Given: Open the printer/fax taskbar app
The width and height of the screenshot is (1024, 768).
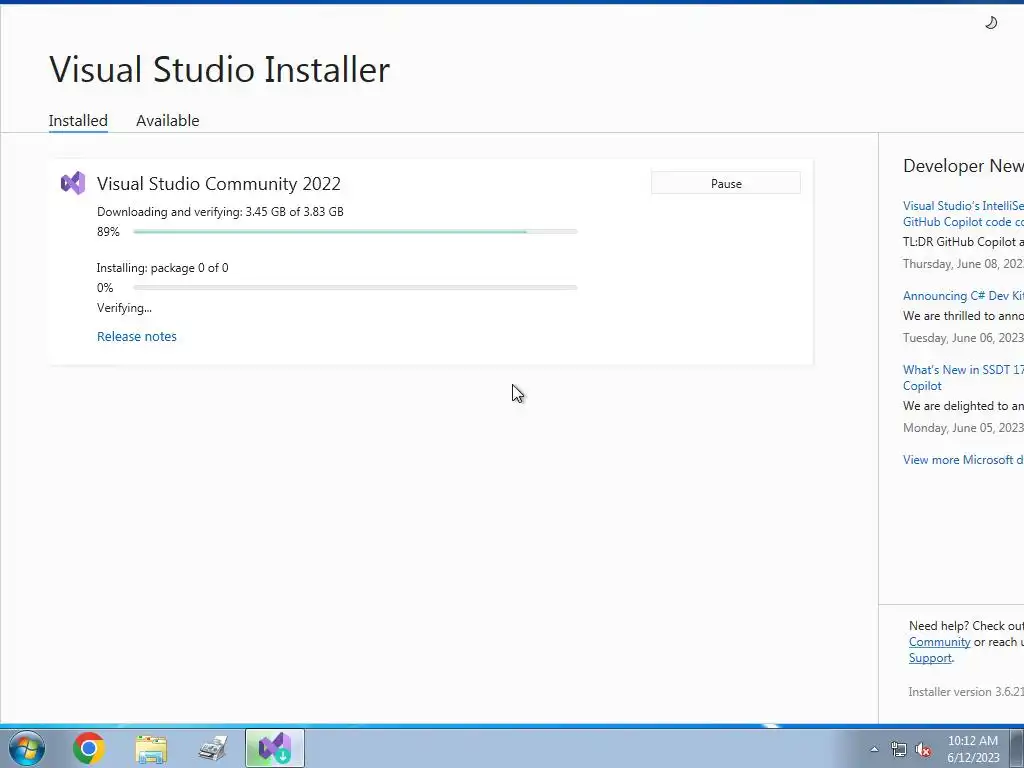Looking at the screenshot, I should click(x=213, y=748).
